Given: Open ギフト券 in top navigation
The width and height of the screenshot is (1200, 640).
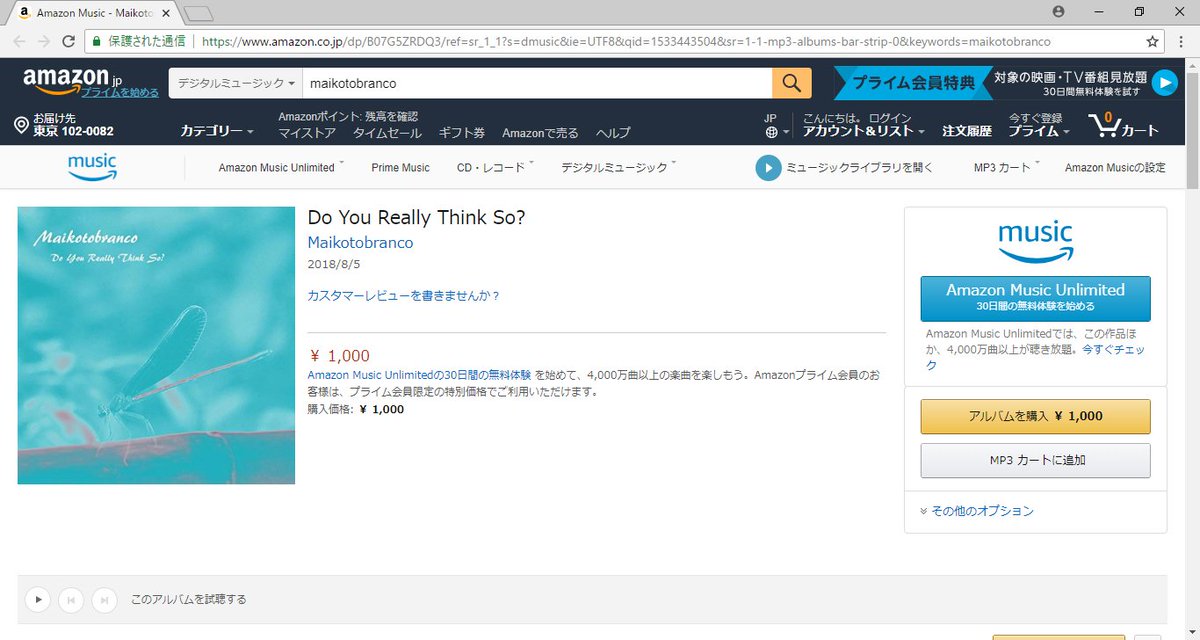Looking at the screenshot, I should tap(462, 133).
